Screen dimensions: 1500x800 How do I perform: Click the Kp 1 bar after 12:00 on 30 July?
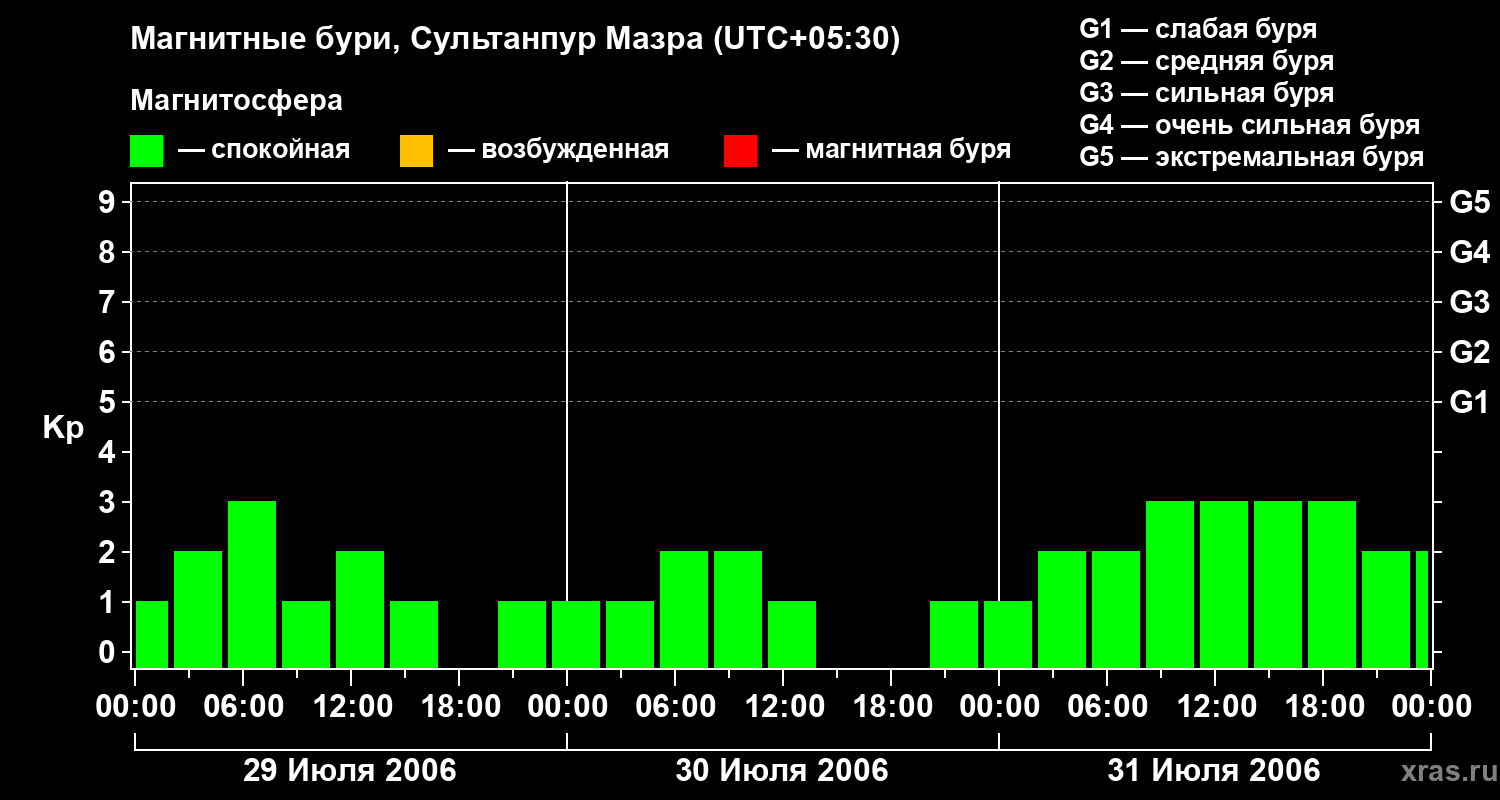coord(792,634)
